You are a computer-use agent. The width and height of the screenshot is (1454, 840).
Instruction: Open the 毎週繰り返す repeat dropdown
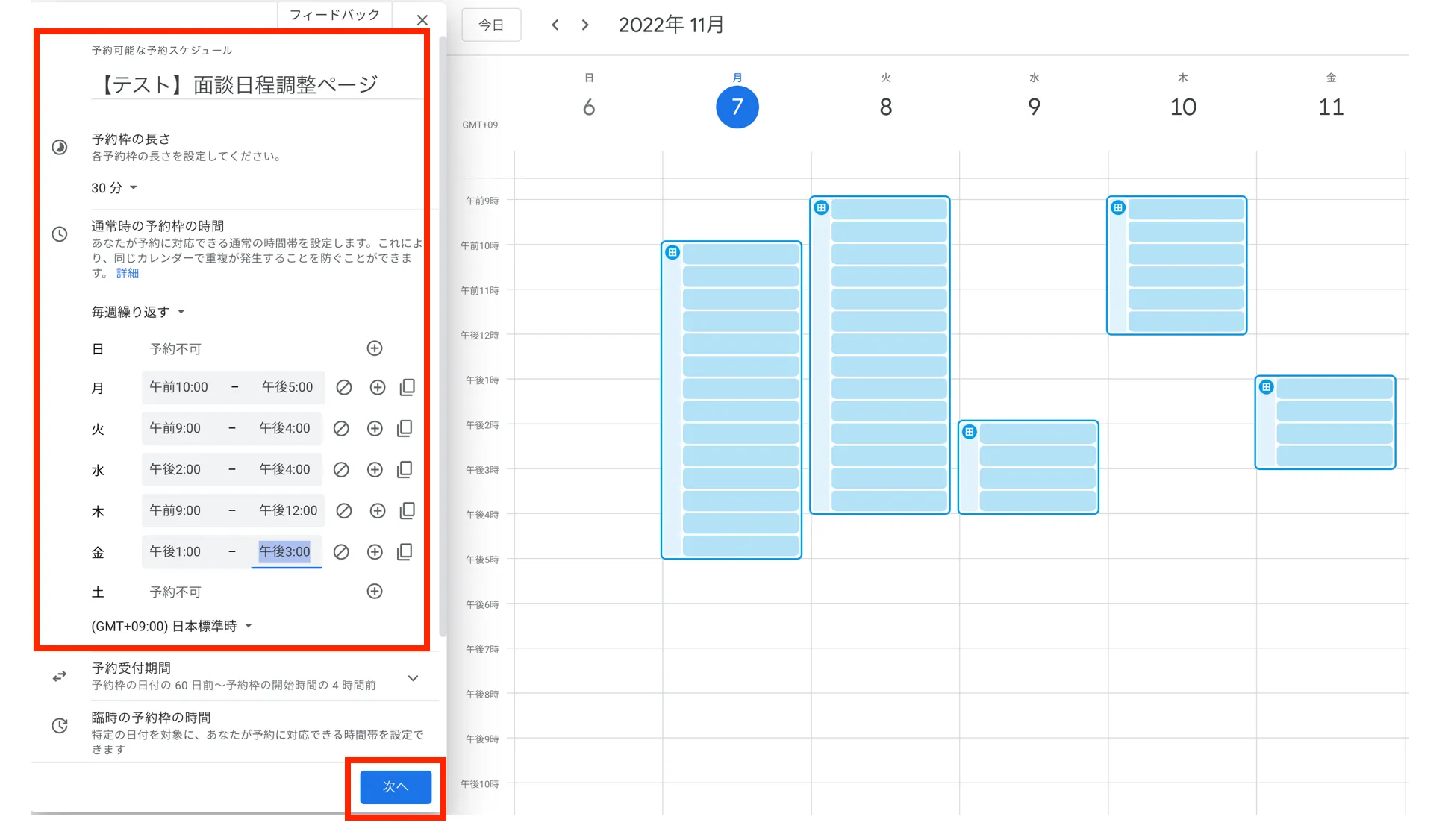coord(138,312)
